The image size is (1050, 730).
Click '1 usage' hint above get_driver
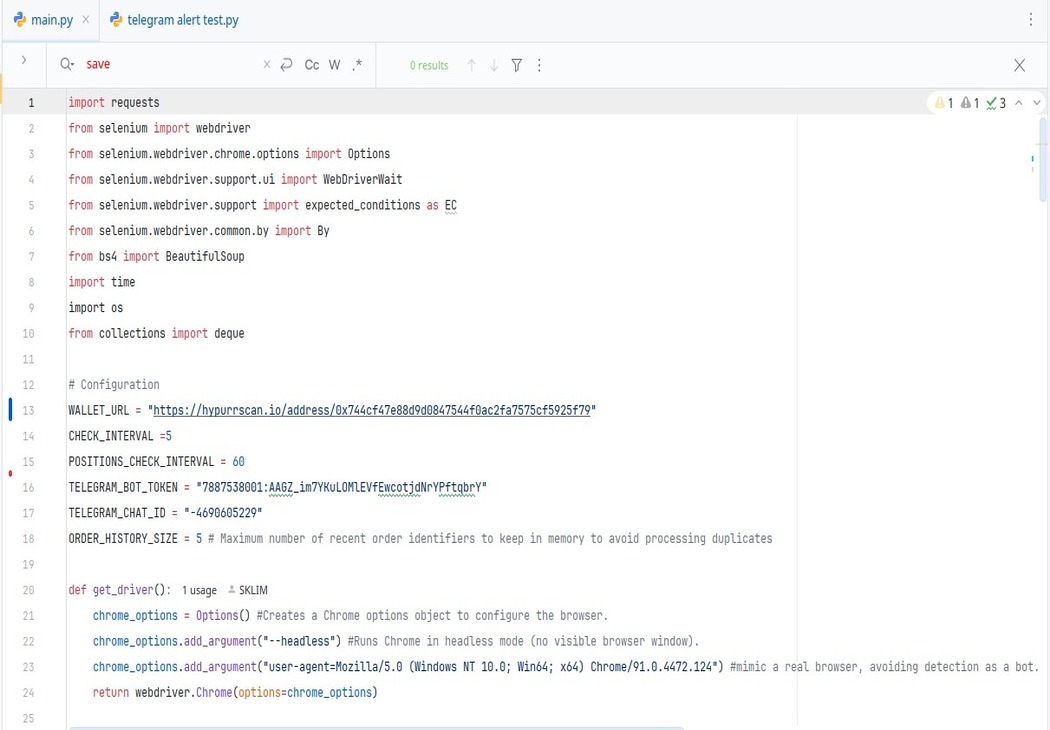tap(199, 591)
